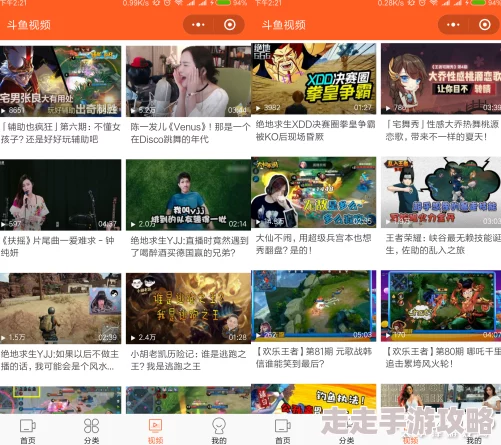Tap the 首页 icon in left bottom bar
Image resolution: width=501 pixels, height=445 pixels.
(x=28, y=426)
